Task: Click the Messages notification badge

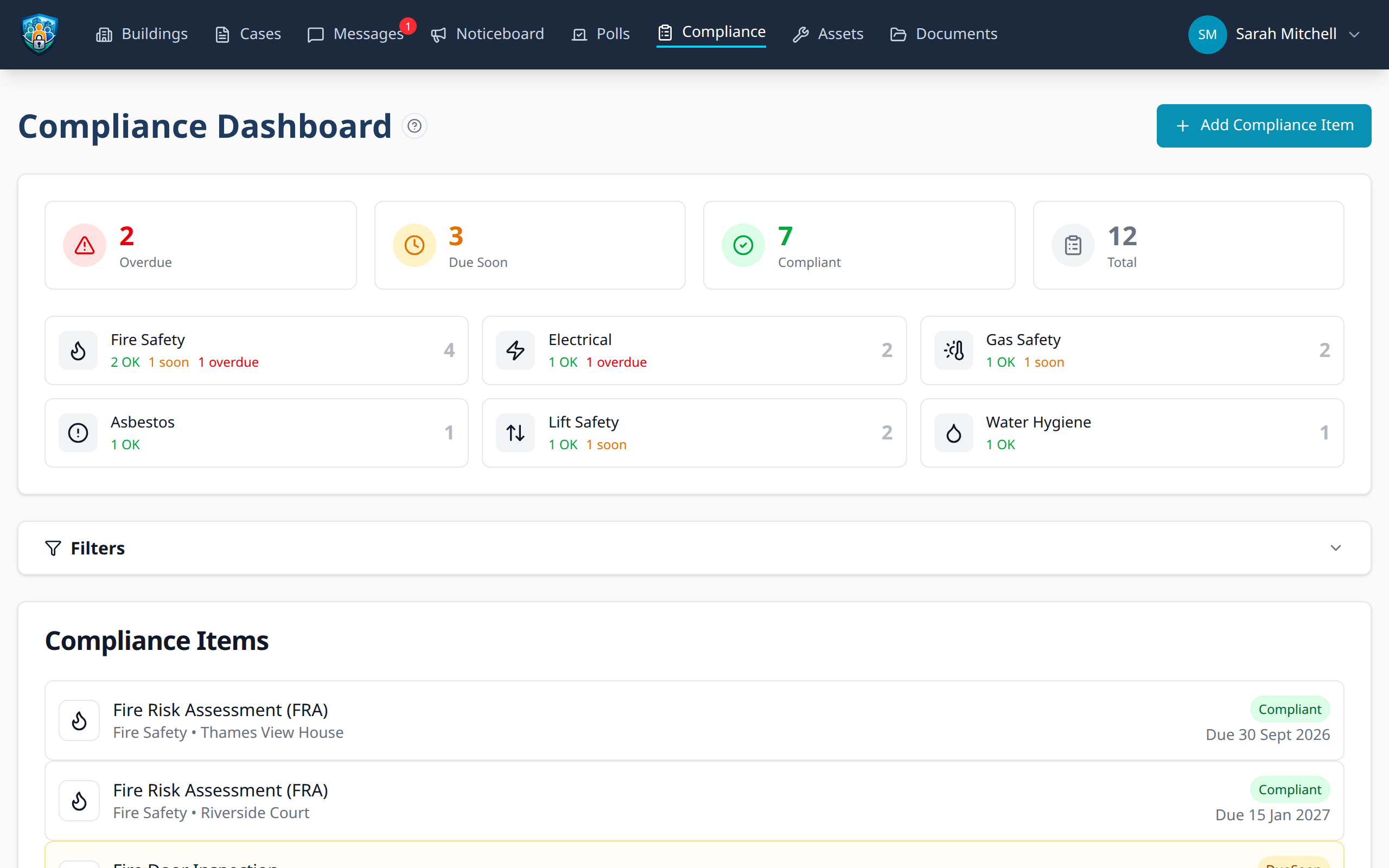Action: click(408, 26)
